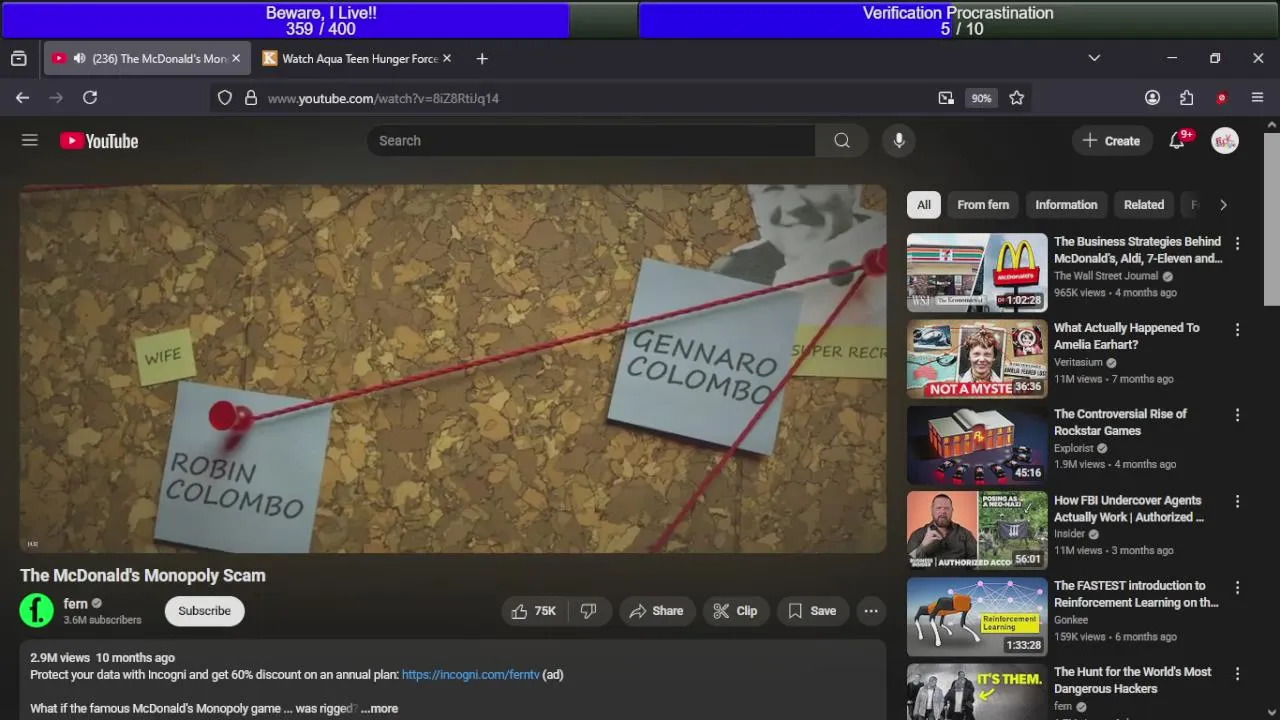This screenshot has height=720, width=1280.
Task: Open the zoom level 90% indicator
Action: pos(981,98)
